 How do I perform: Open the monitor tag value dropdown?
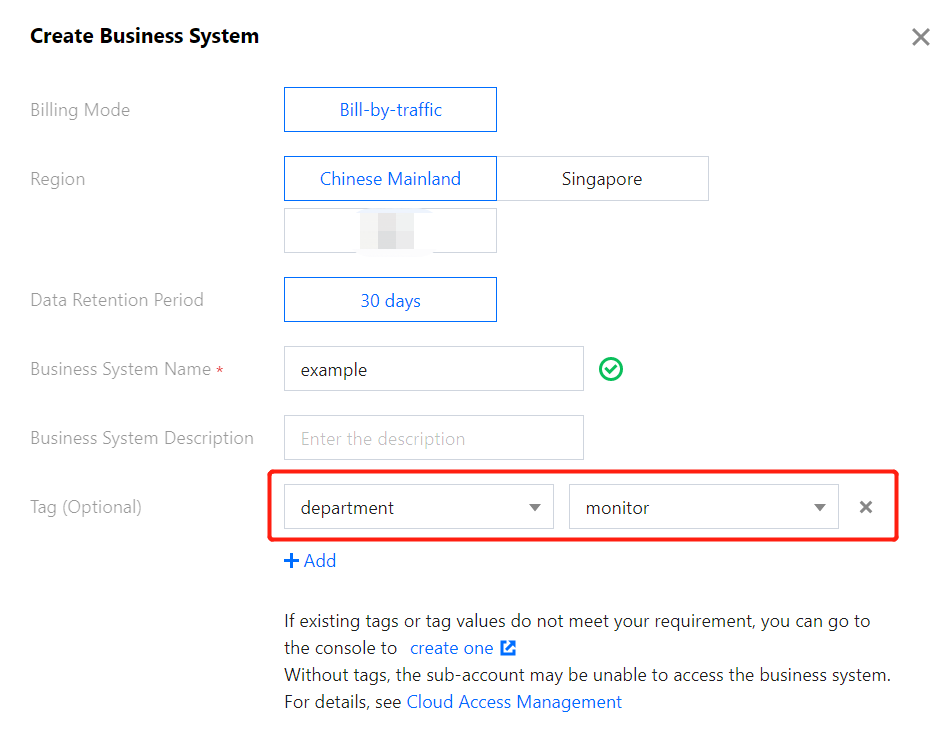point(703,508)
